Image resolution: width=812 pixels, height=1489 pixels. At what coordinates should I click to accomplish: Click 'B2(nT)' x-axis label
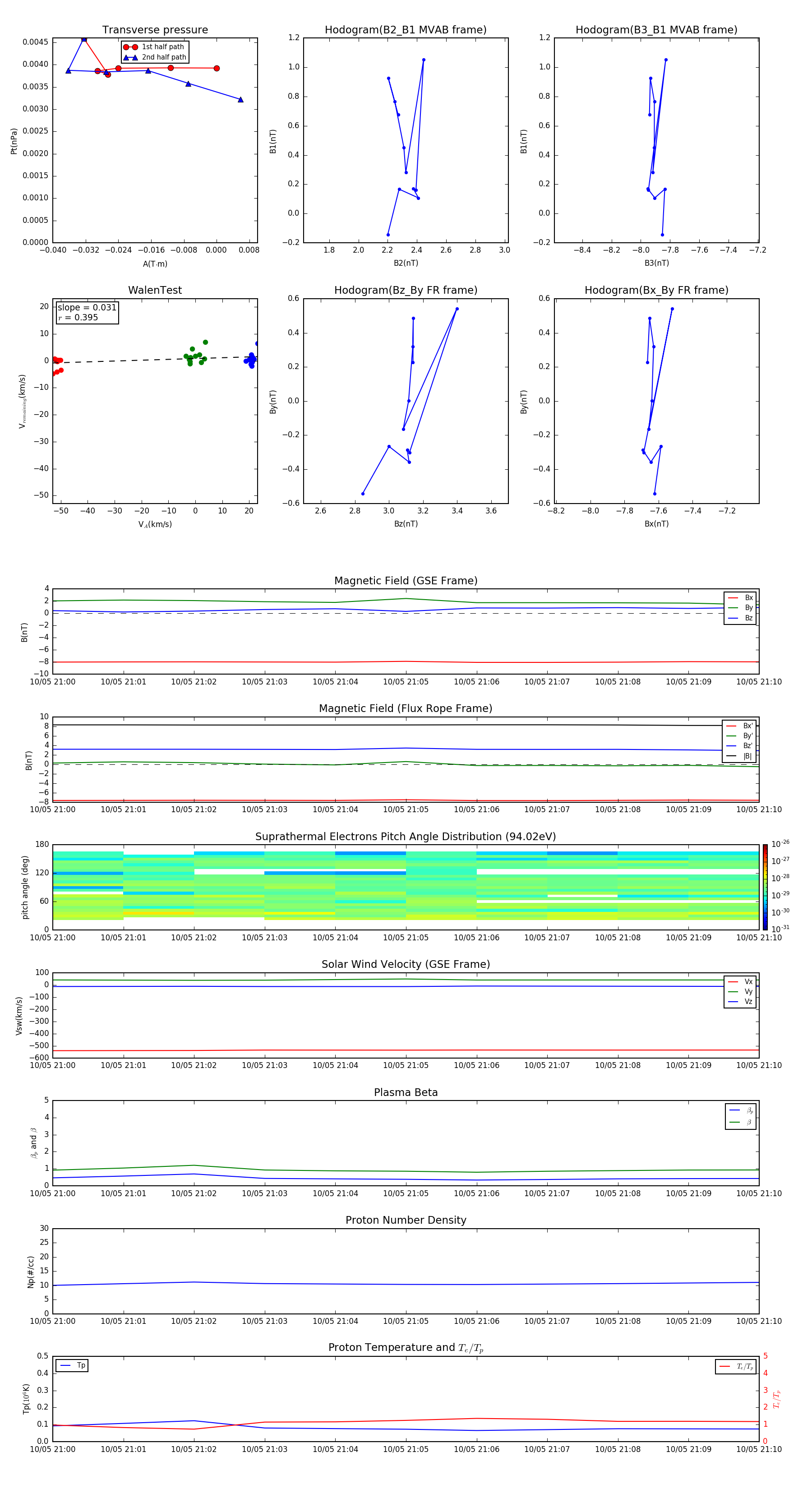[x=406, y=263]
